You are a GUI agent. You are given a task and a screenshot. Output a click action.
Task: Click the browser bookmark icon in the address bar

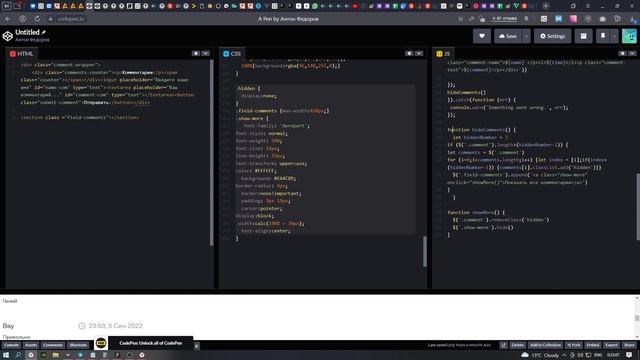click(x=526, y=19)
